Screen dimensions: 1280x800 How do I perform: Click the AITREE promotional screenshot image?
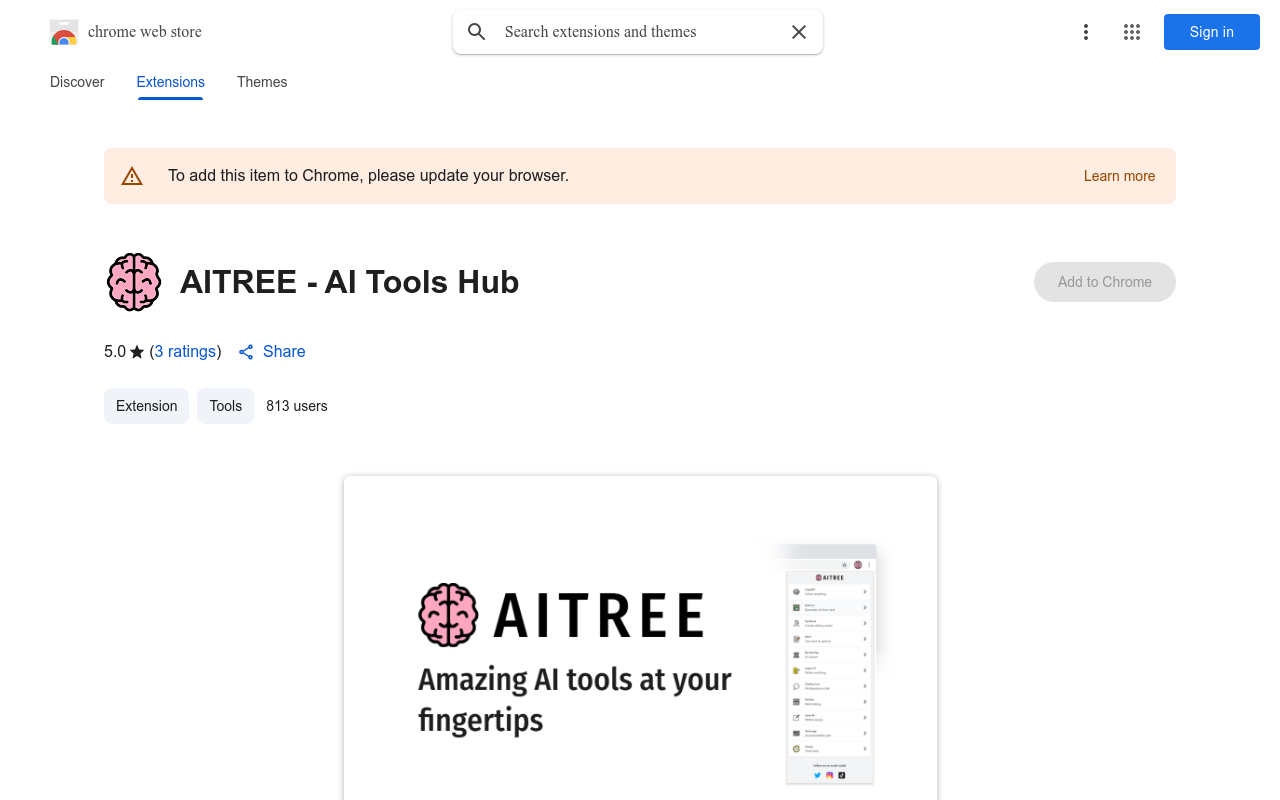pyautogui.click(x=640, y=638)
